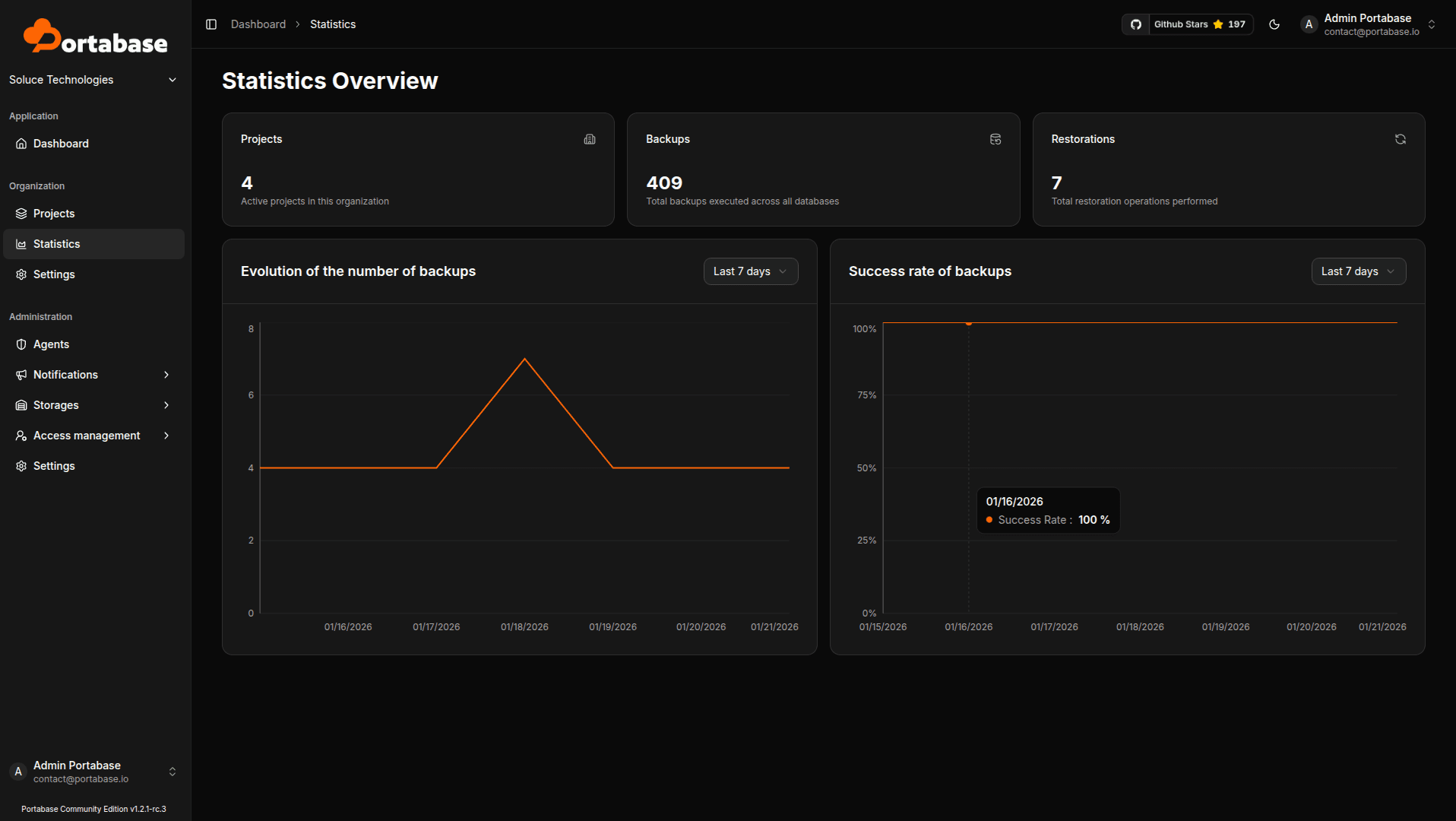
Task: Click the Dashboard breadcrumb link
Action: coord(258,24)
